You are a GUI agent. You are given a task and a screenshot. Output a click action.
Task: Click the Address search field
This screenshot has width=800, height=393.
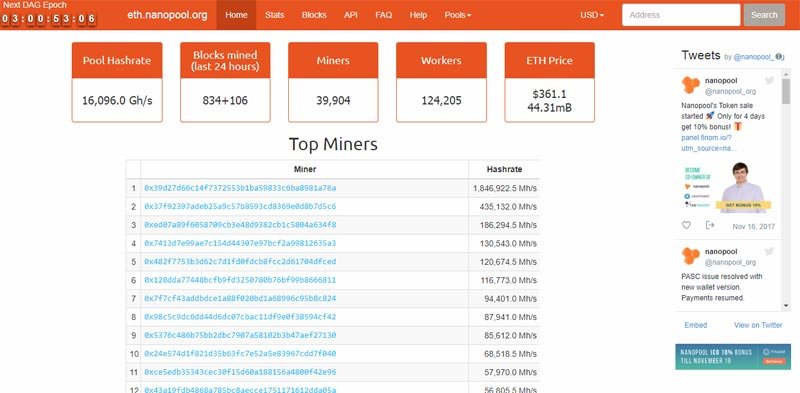681,15
